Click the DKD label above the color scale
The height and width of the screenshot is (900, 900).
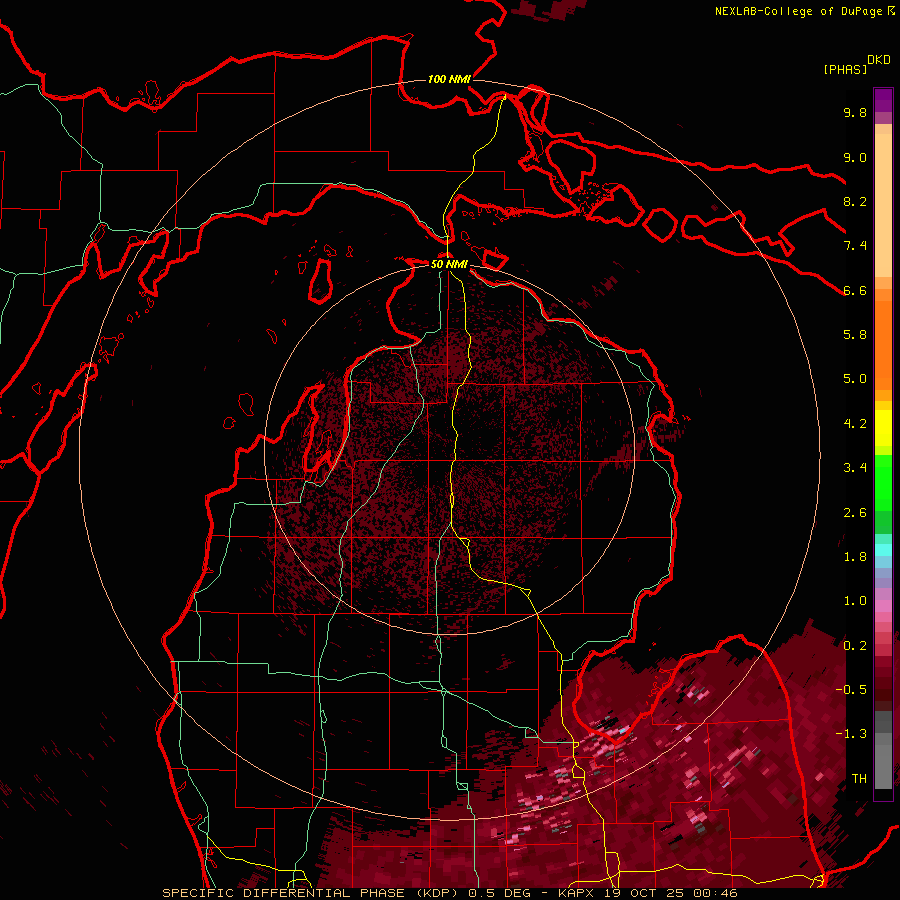pos(879,60)
